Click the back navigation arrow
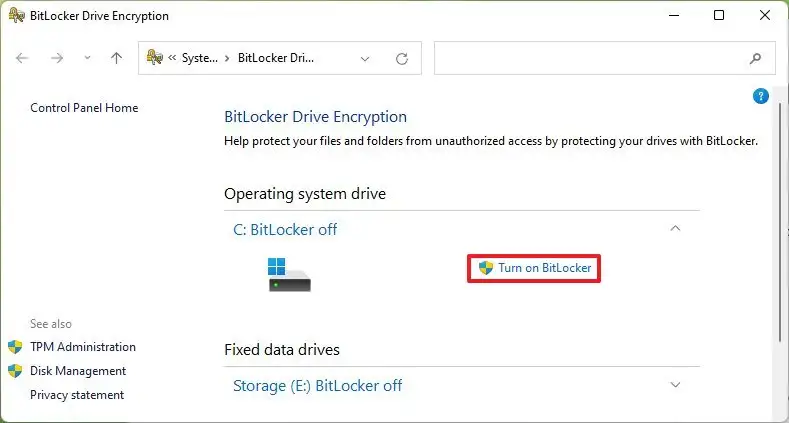Screen dimensions: 789x423 point(23,58)
